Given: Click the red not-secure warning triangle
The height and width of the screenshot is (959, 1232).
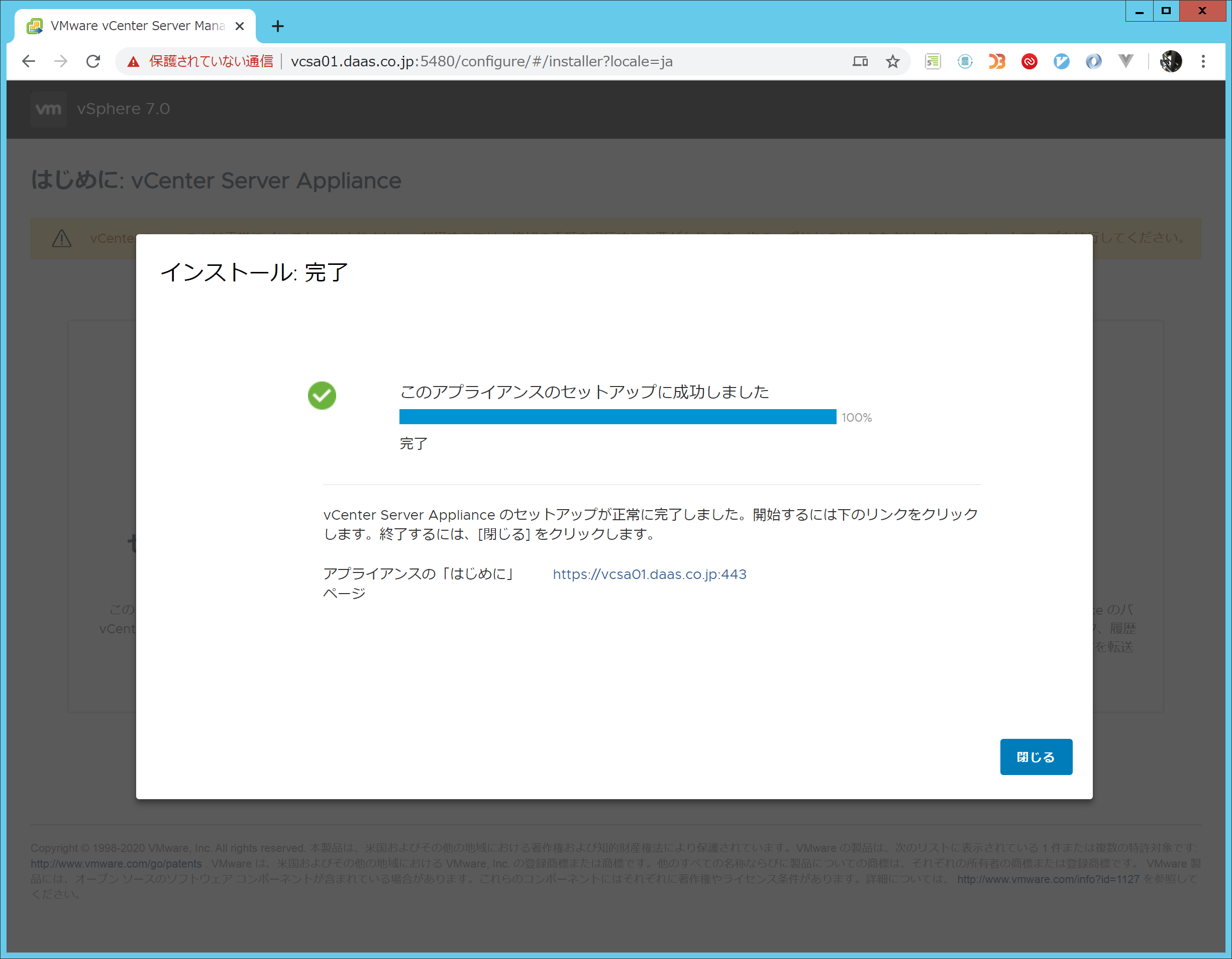Looking at the screenshot, I should click(133, 61).
